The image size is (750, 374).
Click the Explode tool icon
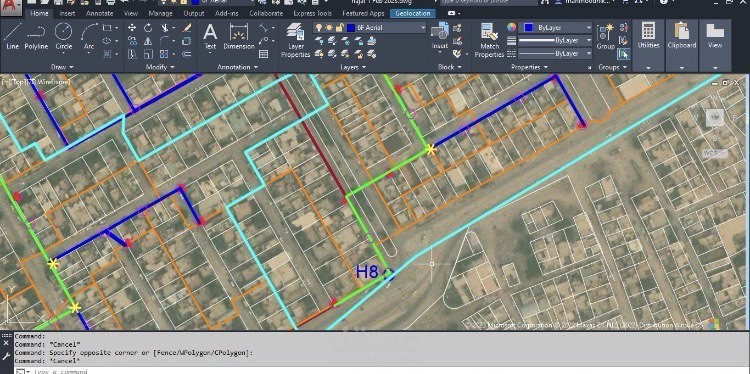click(187, 41)
